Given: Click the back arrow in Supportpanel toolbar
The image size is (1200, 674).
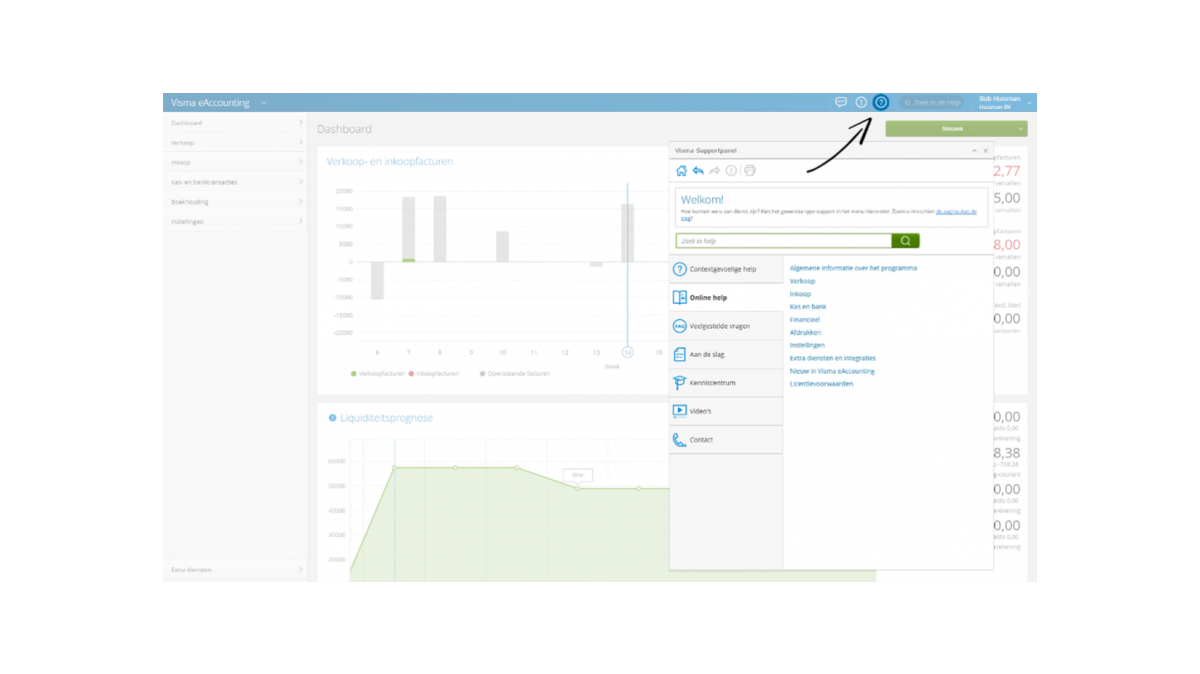Looking at the screenshot, I should [x=698, y=171].
